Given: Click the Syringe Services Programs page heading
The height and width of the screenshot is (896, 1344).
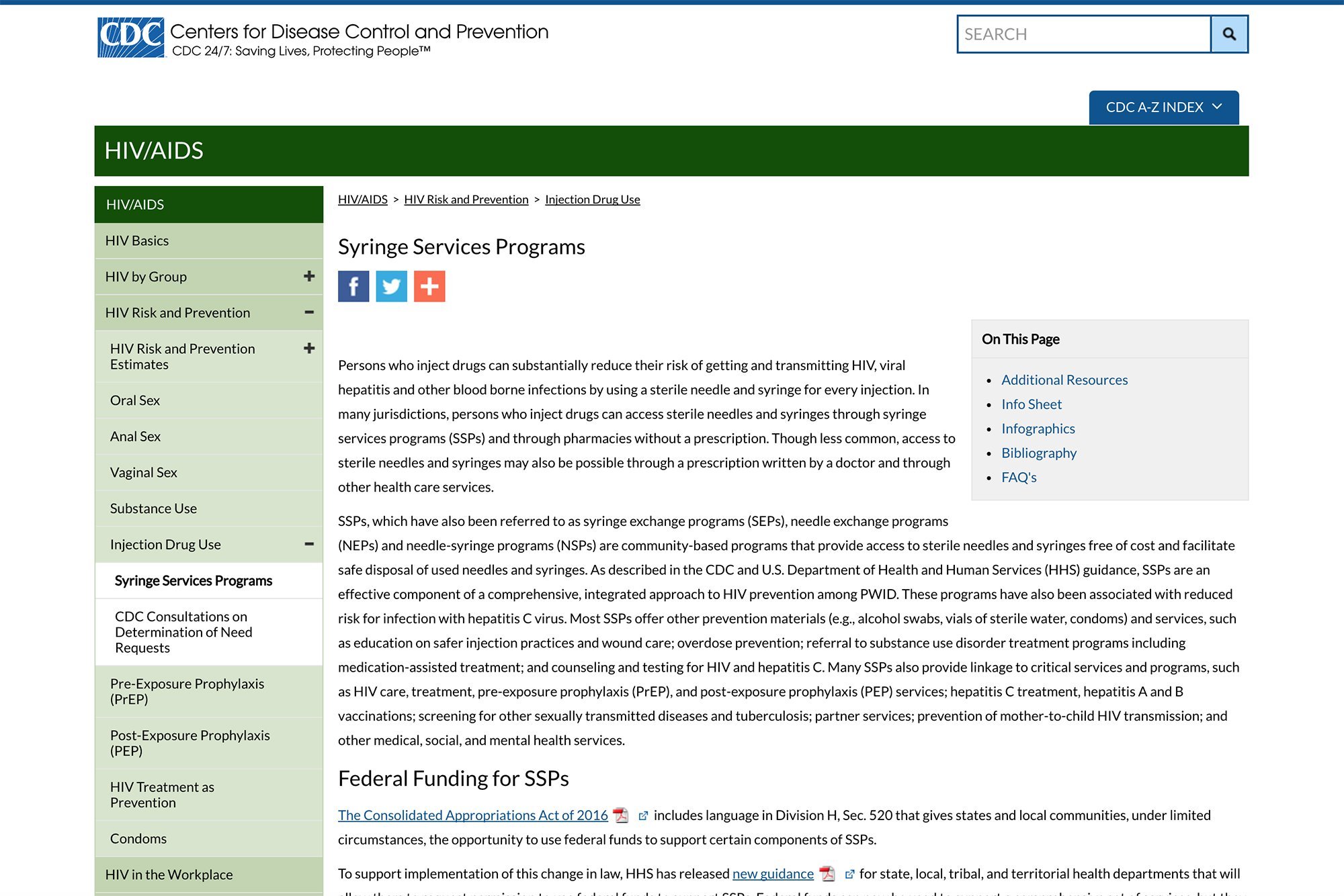Looking at the screenshot, I should (462, 247).
